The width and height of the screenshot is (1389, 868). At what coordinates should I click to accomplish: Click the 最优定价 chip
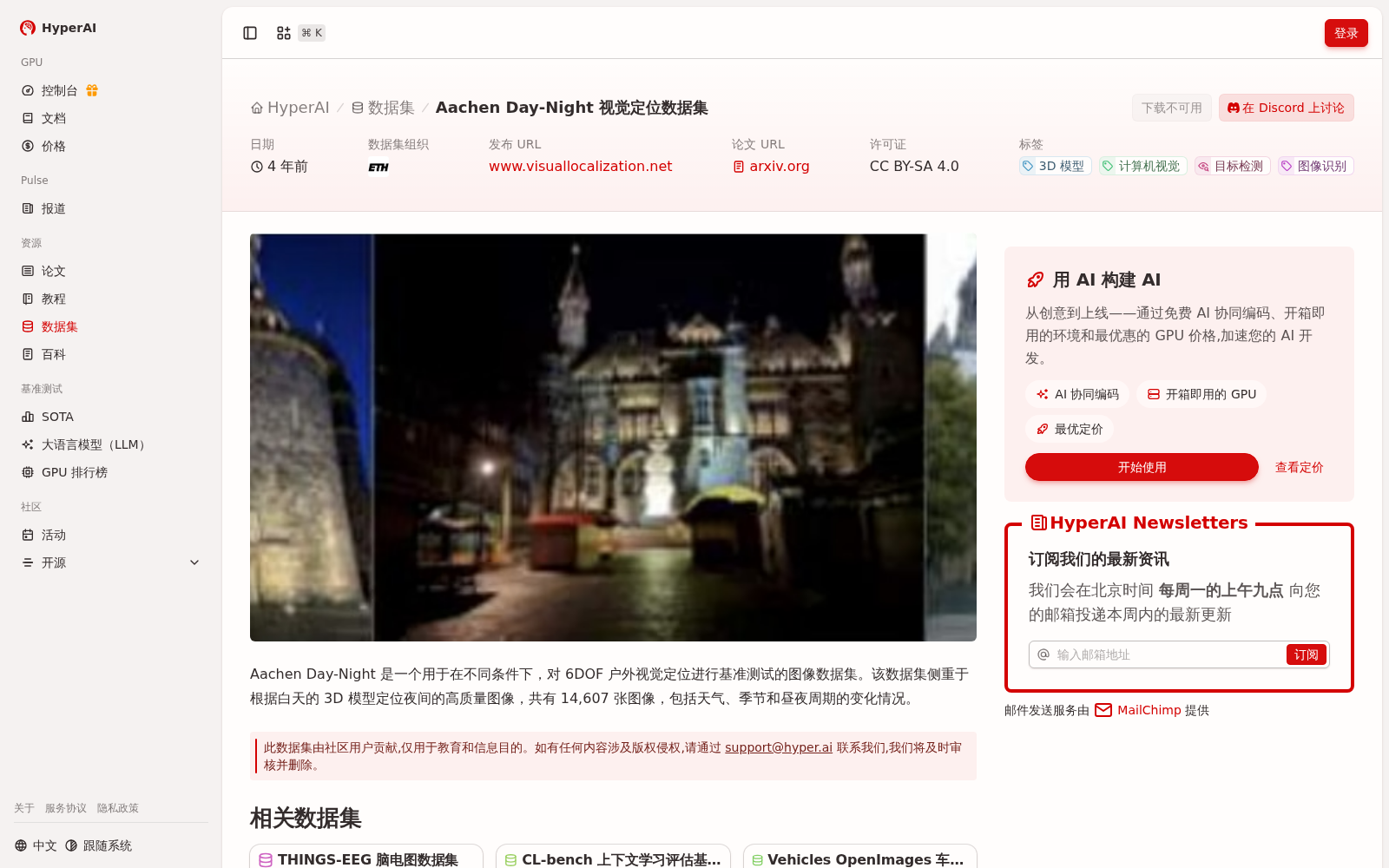1070,429
